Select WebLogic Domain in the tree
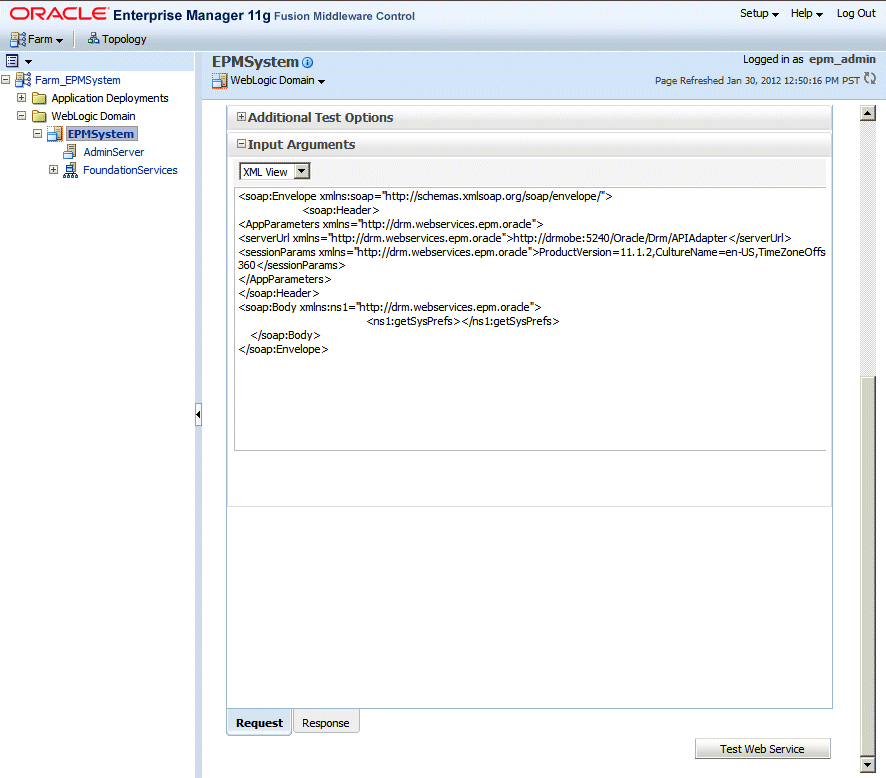Viewport: 886px width, 778px height. click(x=93, y=116)
